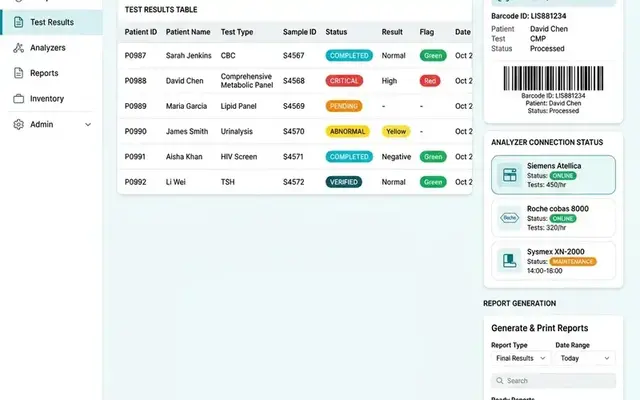Click COMPLETED status badge for Aisha Khan
Image resolution: width=640 pixels, height=400 pixels.
[x=349, y=157]
